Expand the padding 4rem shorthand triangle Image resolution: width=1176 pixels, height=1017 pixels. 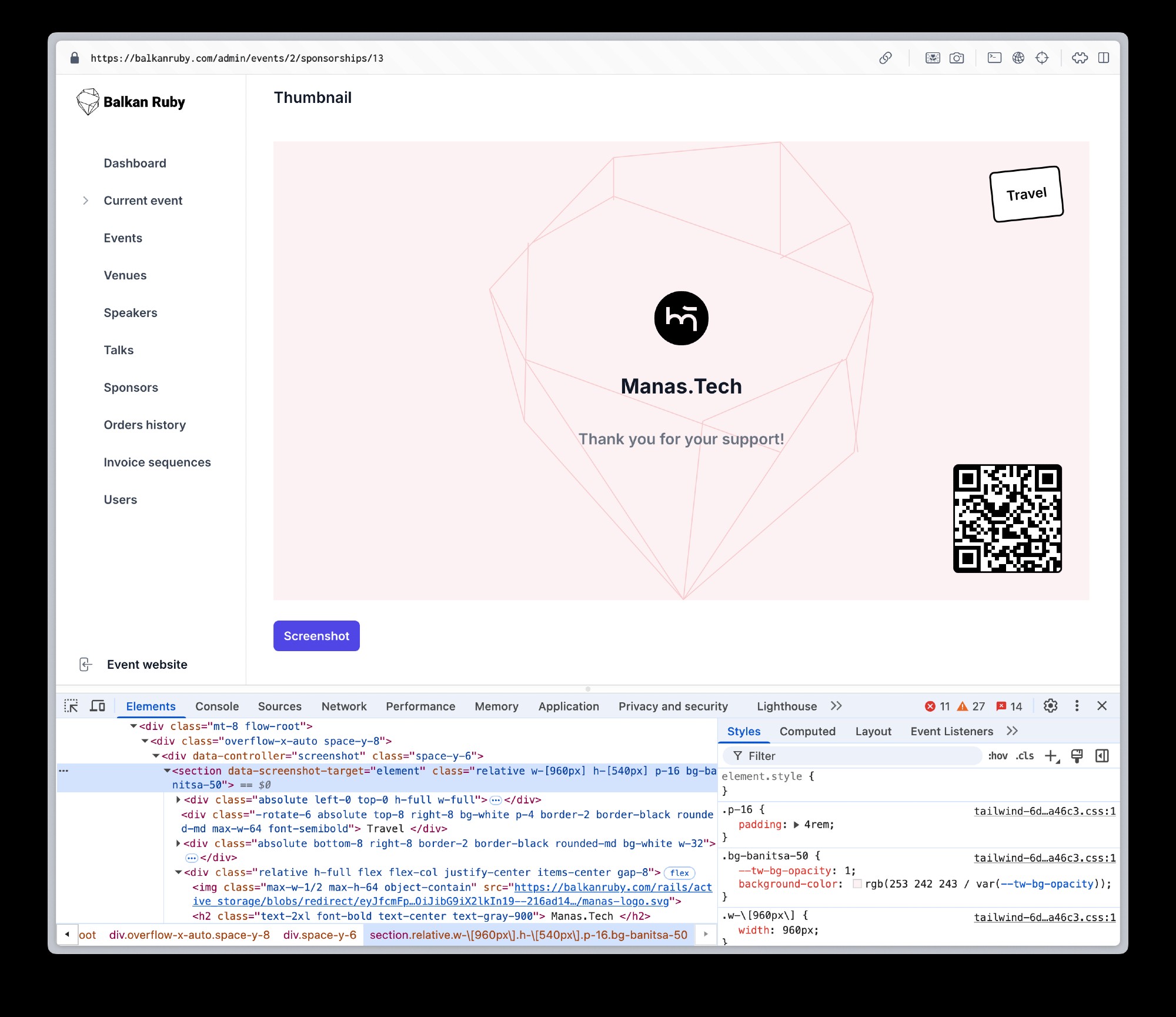click(x=796, y=825)
